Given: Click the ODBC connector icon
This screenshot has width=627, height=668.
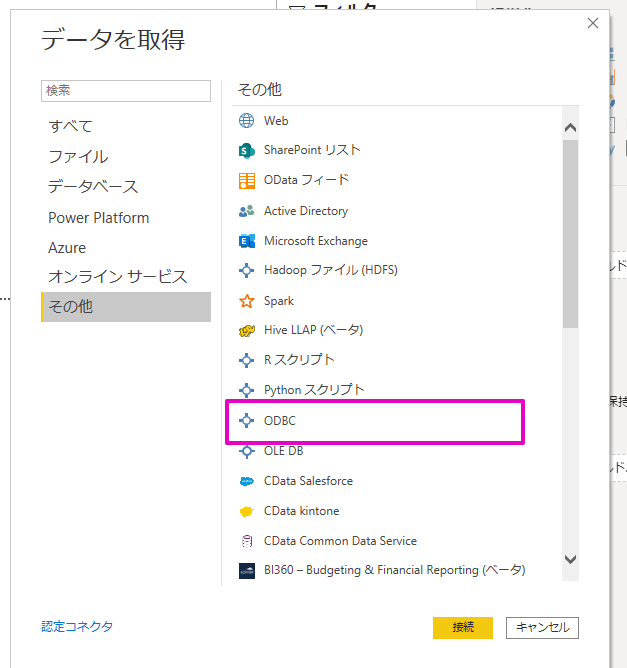Looking at the screenshot, I should click(x=247, y=420).
